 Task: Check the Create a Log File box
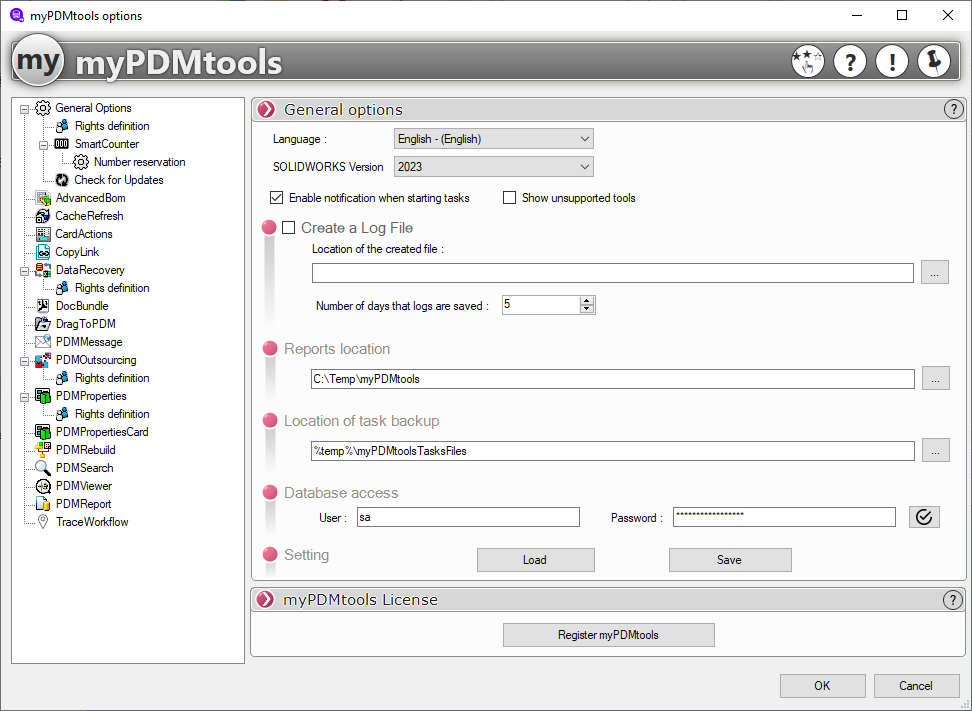coord(289,228)
